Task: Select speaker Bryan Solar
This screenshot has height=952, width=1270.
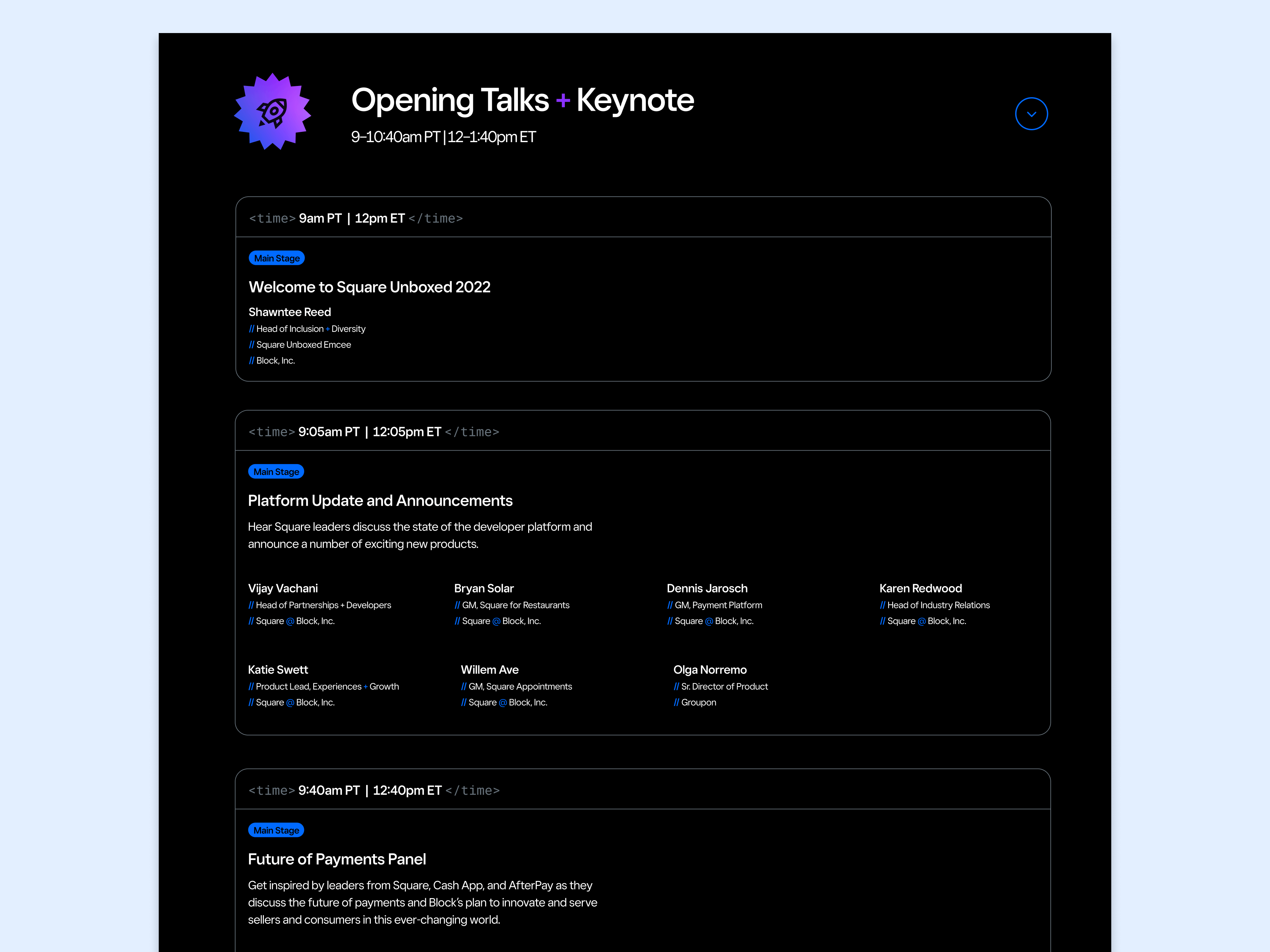Action: pyautogui.click(x=484, y=588)
